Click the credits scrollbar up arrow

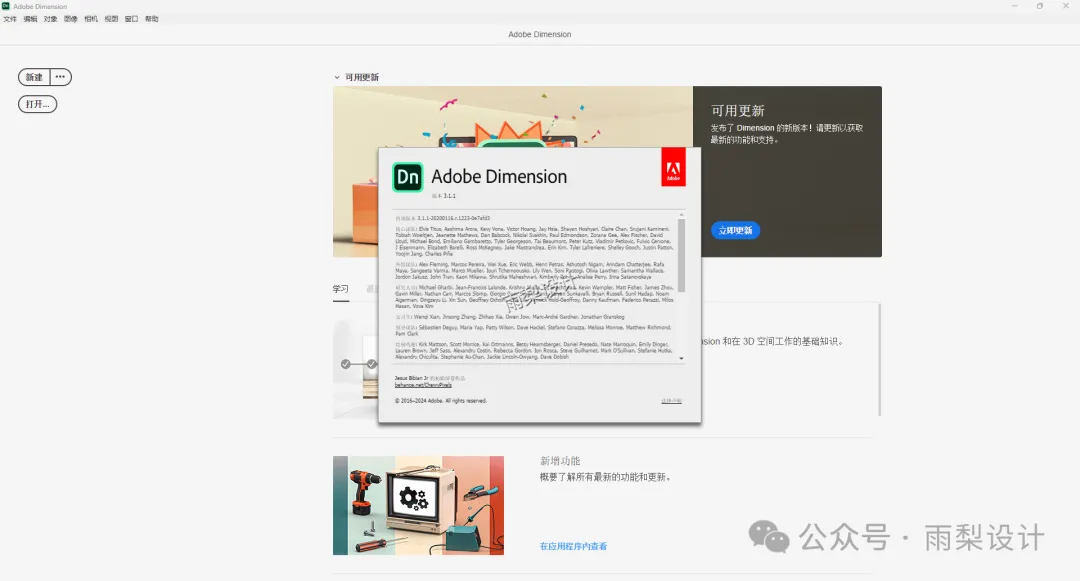click(681, 215)
